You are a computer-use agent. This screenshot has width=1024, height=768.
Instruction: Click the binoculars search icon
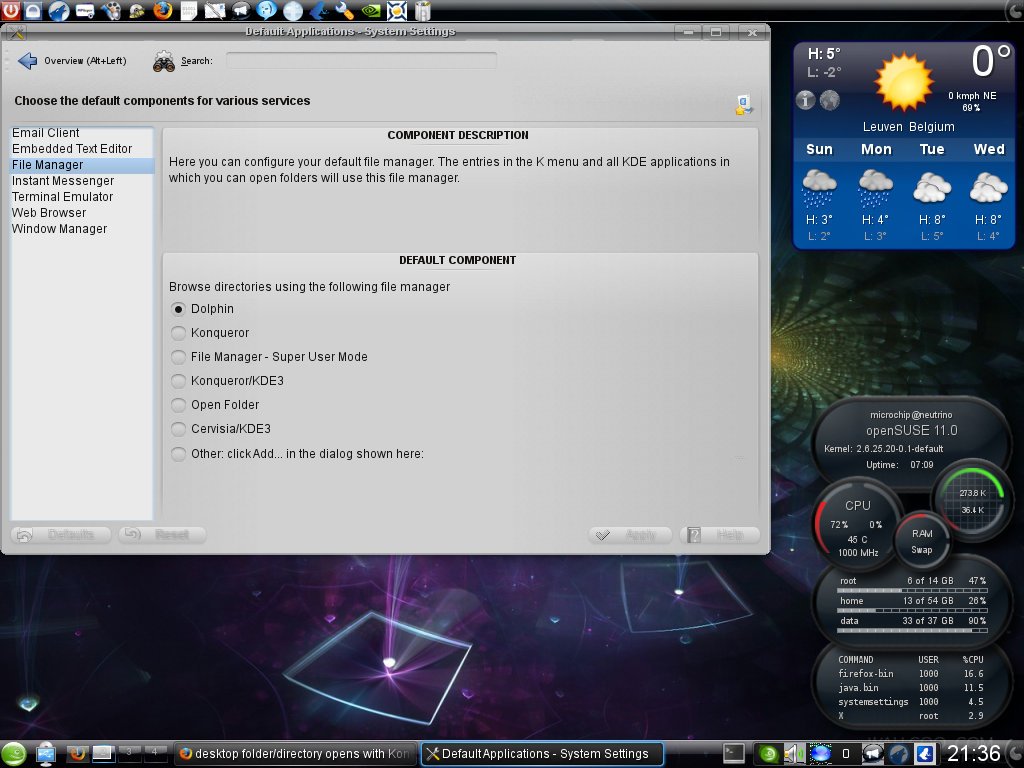click(164, 61)
